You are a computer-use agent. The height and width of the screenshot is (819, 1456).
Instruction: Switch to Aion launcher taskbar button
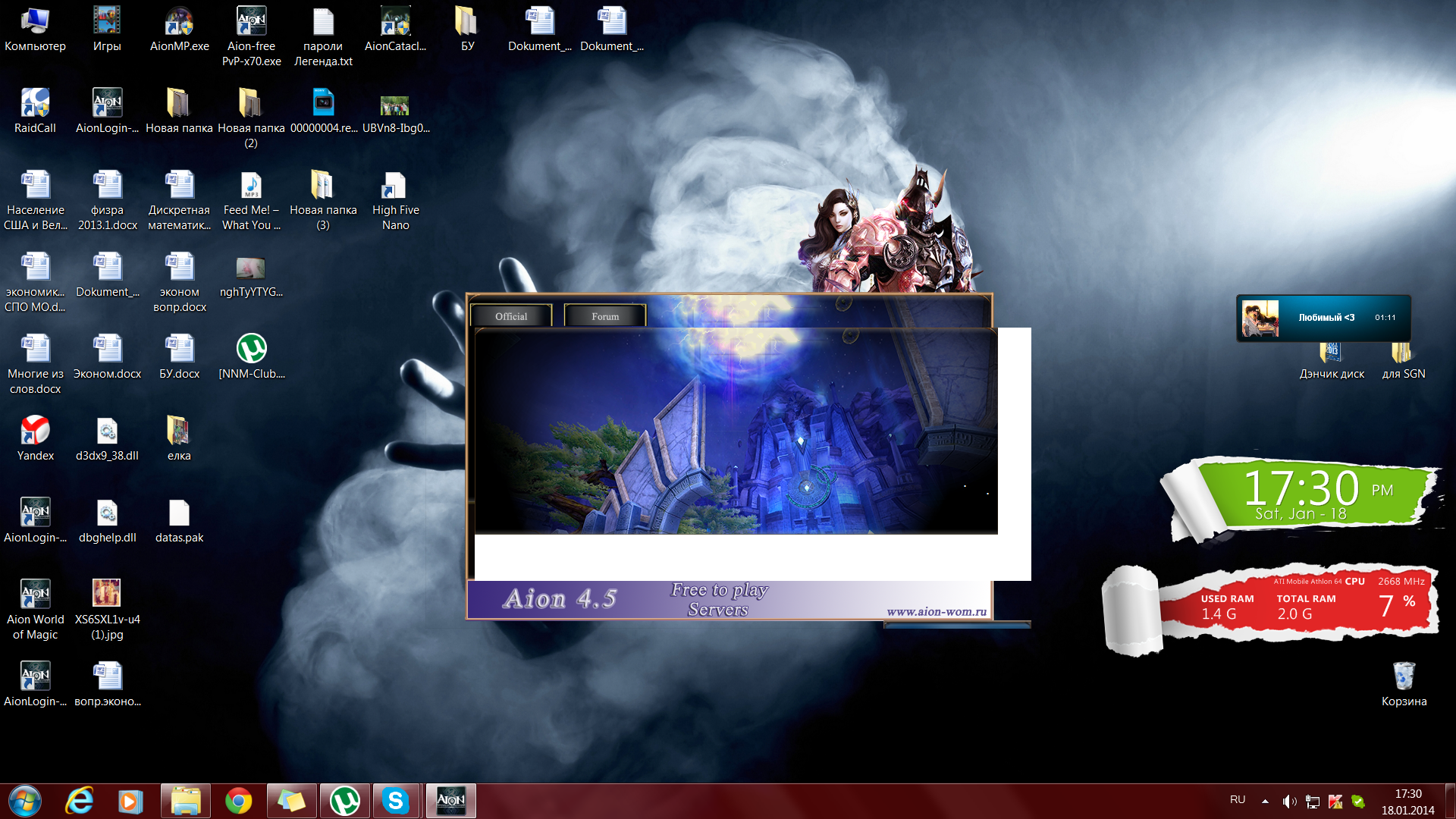(451, 801)
